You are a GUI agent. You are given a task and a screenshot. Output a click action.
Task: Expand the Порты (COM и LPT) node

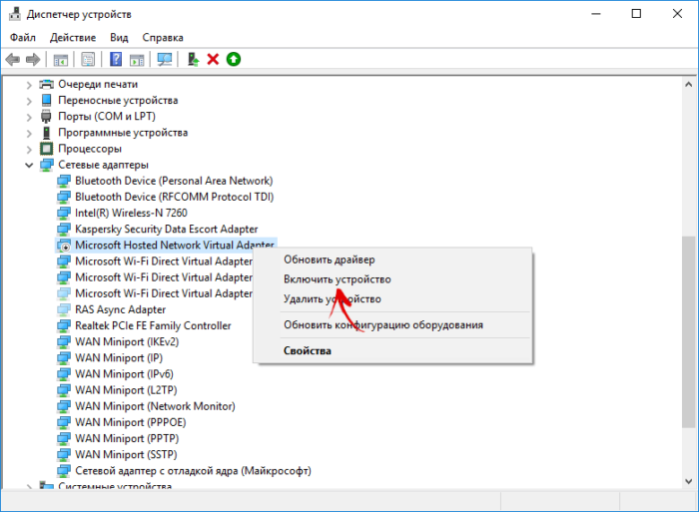[29, 117]
